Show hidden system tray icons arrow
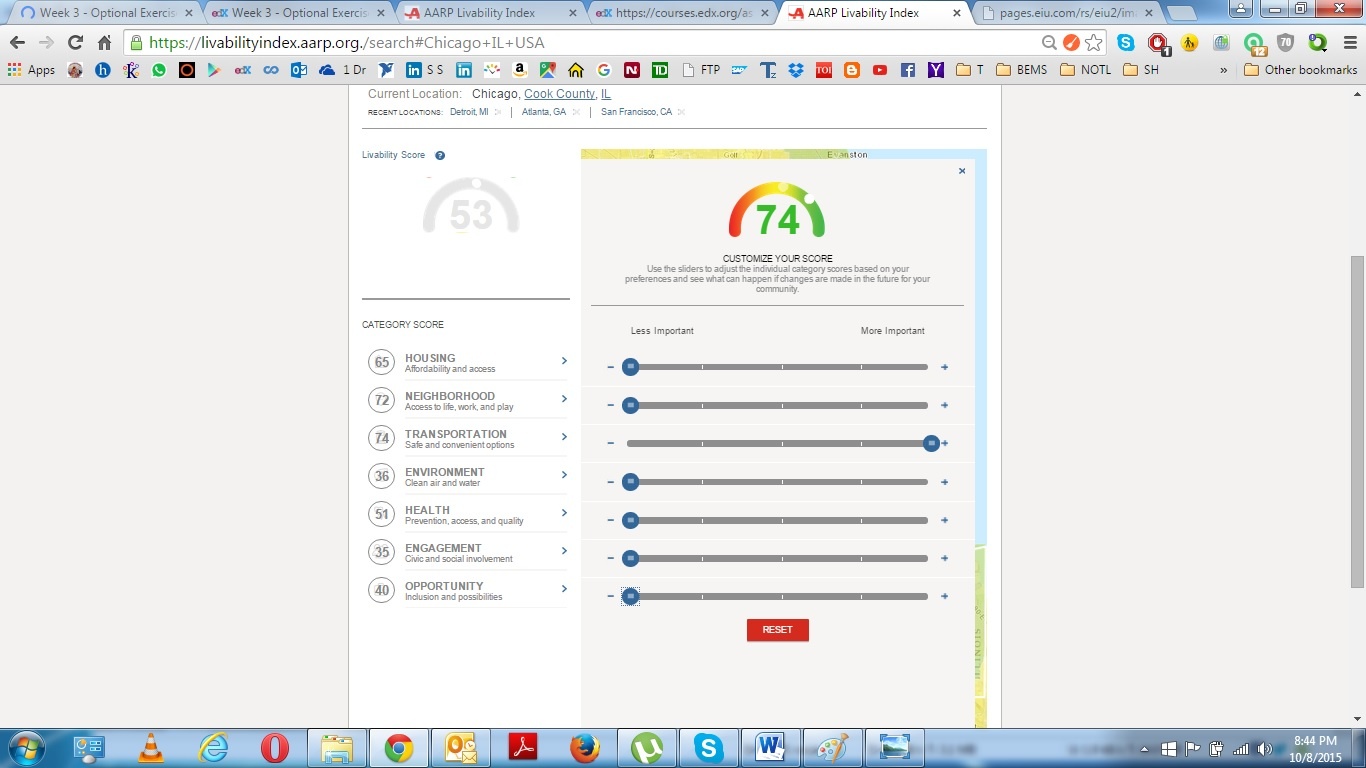Screen dimensions: 1366x768 click(x=1144, y=749)
